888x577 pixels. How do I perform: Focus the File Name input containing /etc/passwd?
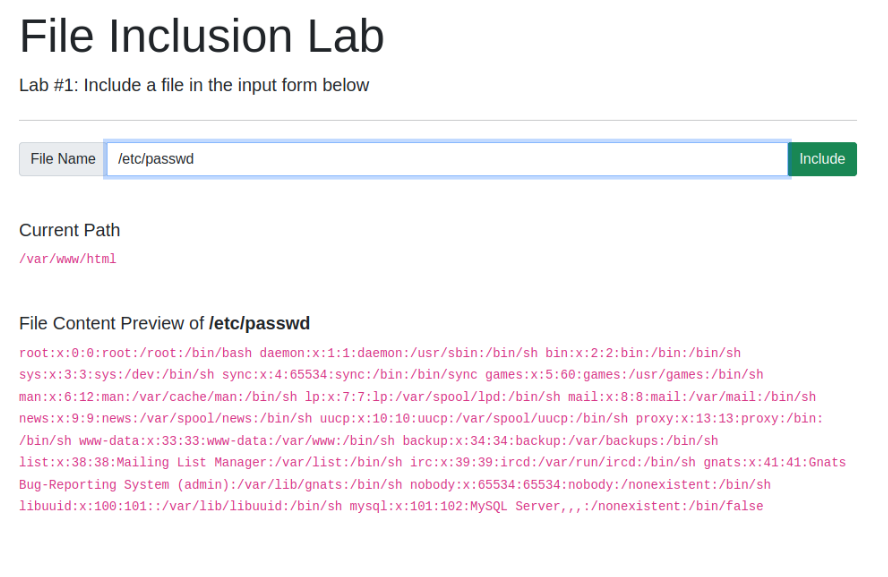coord(447,159)
